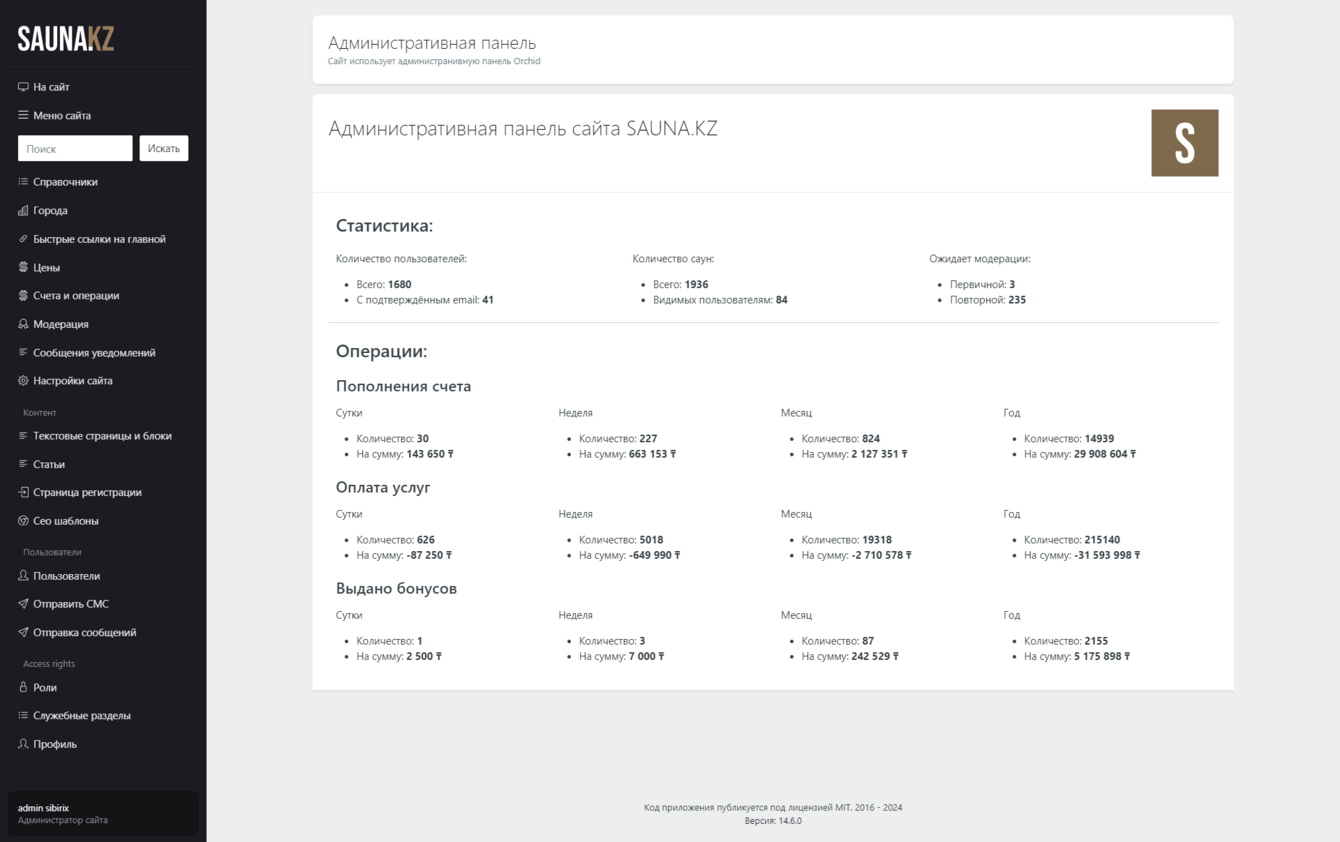Image resolution: width=1340 pixels, height=842 pixels.
Task: Click the gear icon for Настройки сайта
Action: 23,381
